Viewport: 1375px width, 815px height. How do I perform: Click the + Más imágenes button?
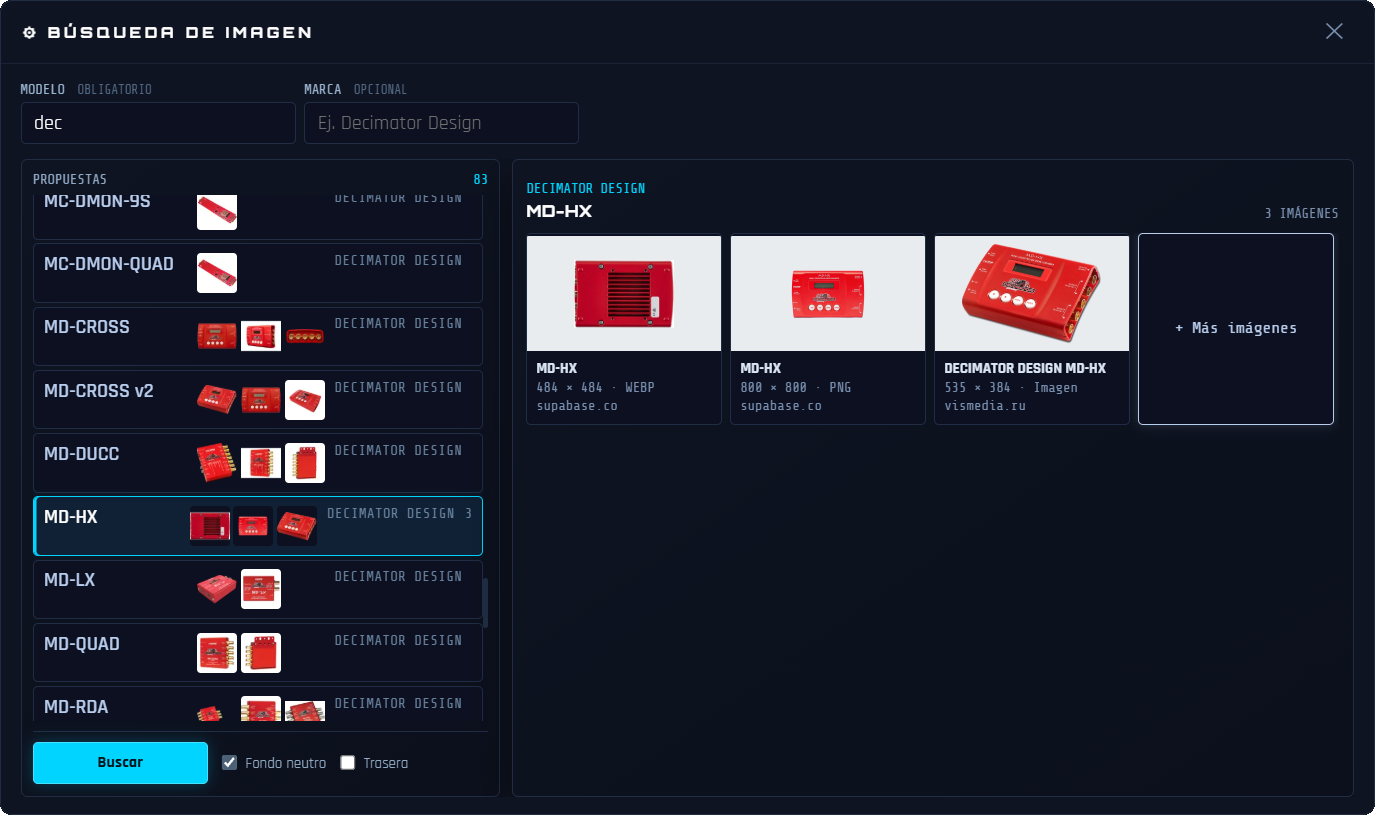point(1236,329)
